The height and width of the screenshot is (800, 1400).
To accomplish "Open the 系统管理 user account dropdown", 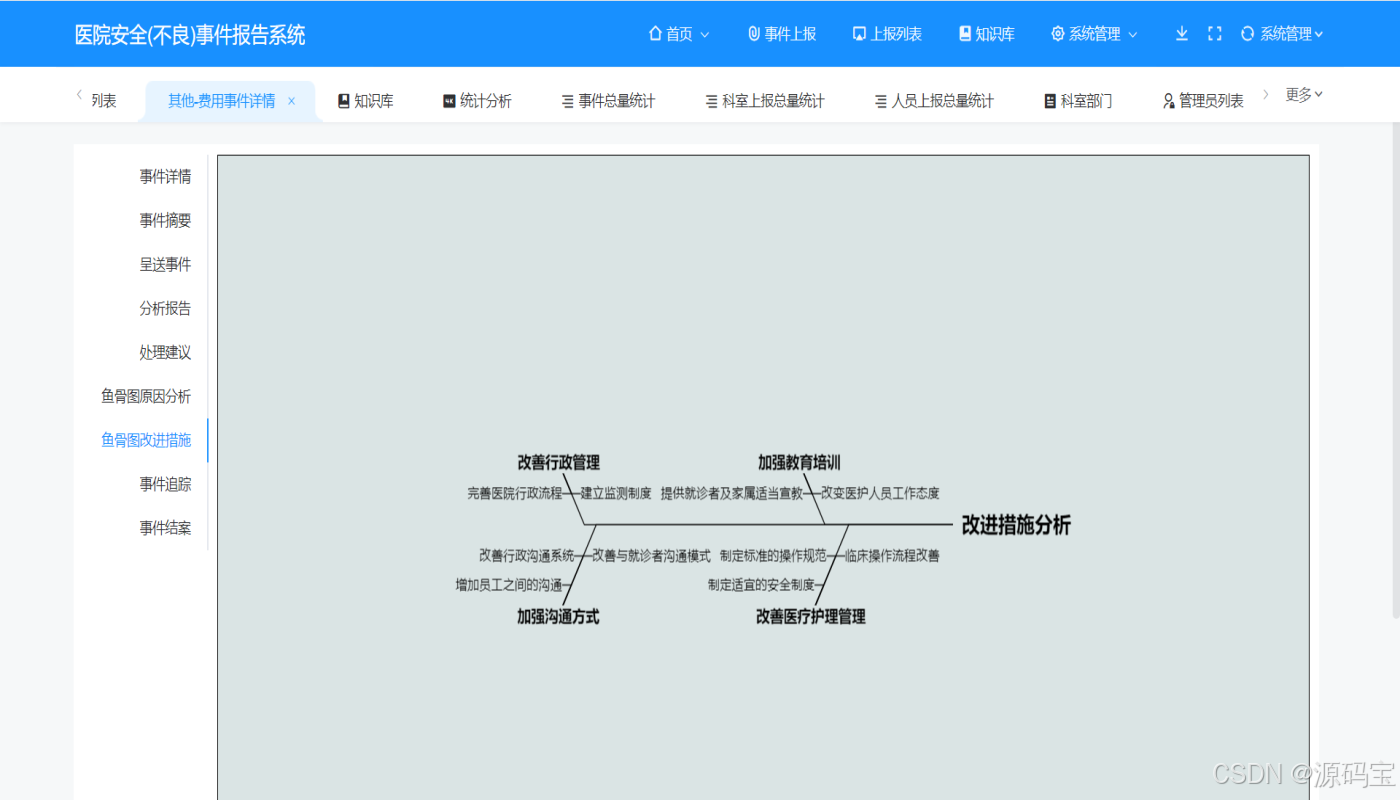I will (1291, 34).
